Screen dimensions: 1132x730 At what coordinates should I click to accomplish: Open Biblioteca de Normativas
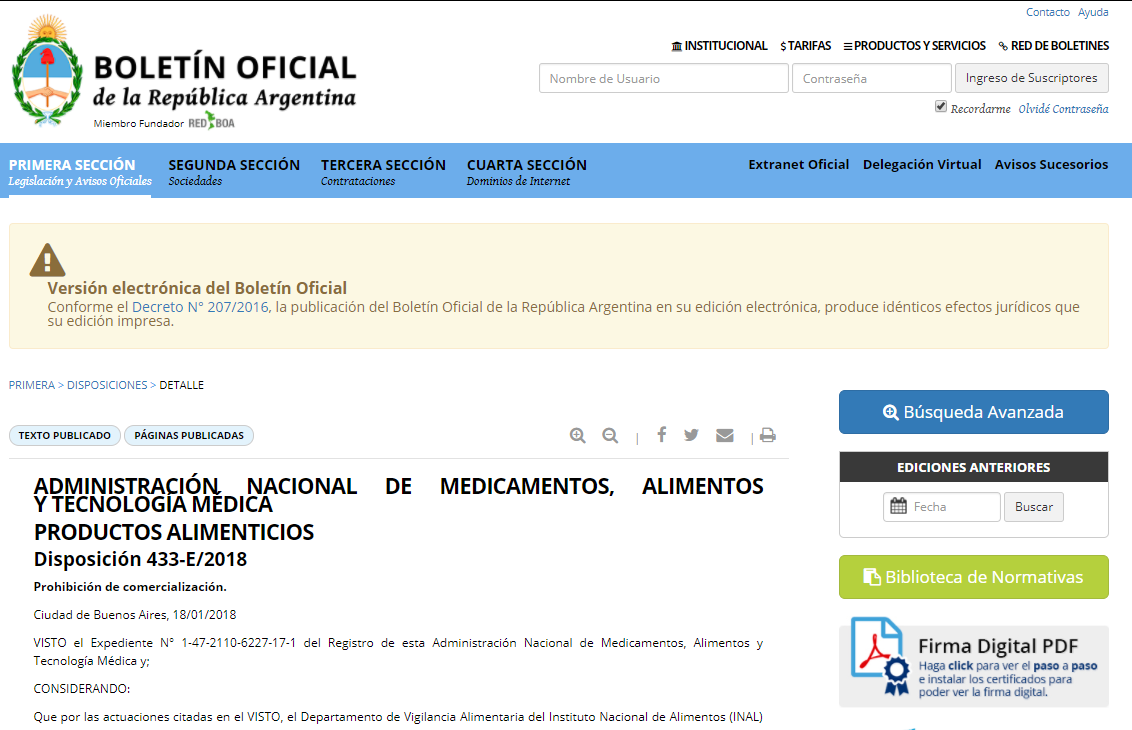coord(973,577)
